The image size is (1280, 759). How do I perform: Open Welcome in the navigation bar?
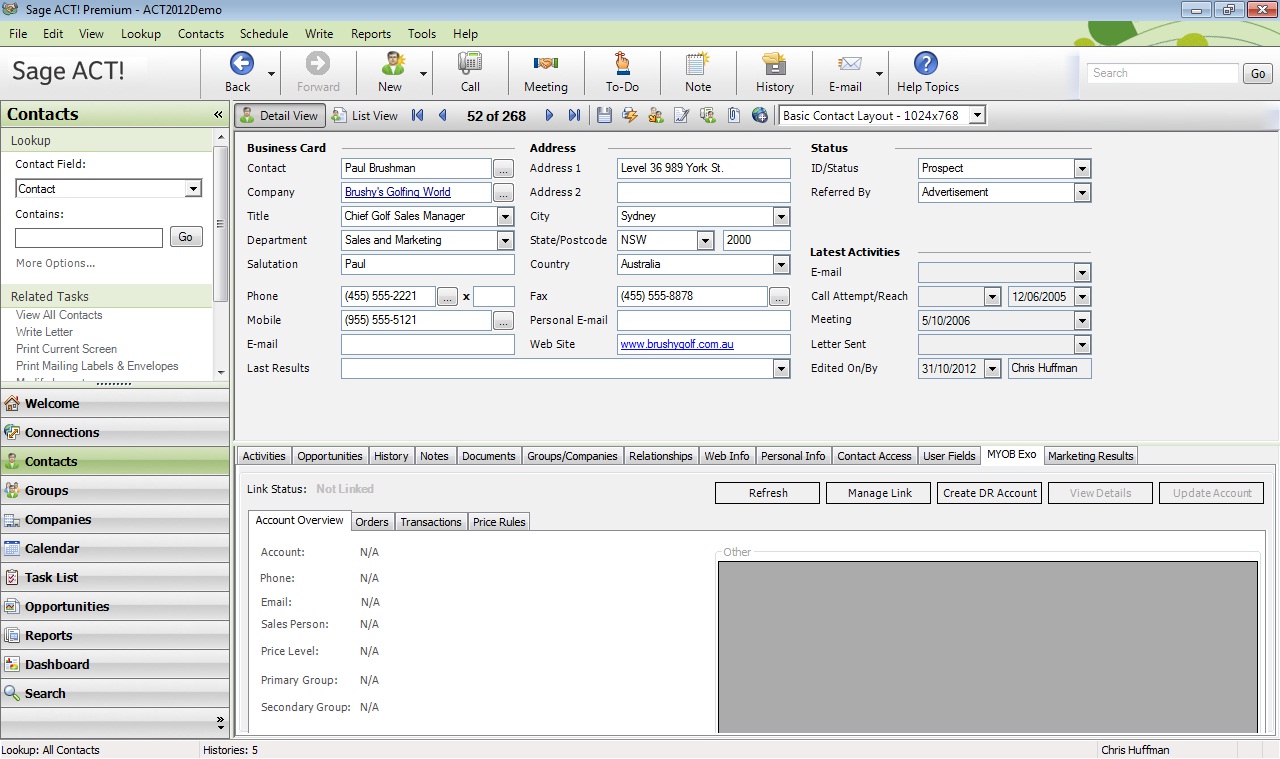click(115, 404)
